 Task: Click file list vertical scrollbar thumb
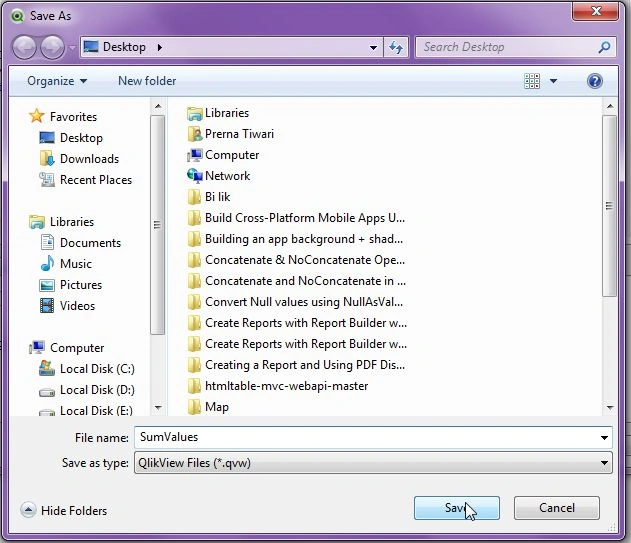[x=609, y=206]
